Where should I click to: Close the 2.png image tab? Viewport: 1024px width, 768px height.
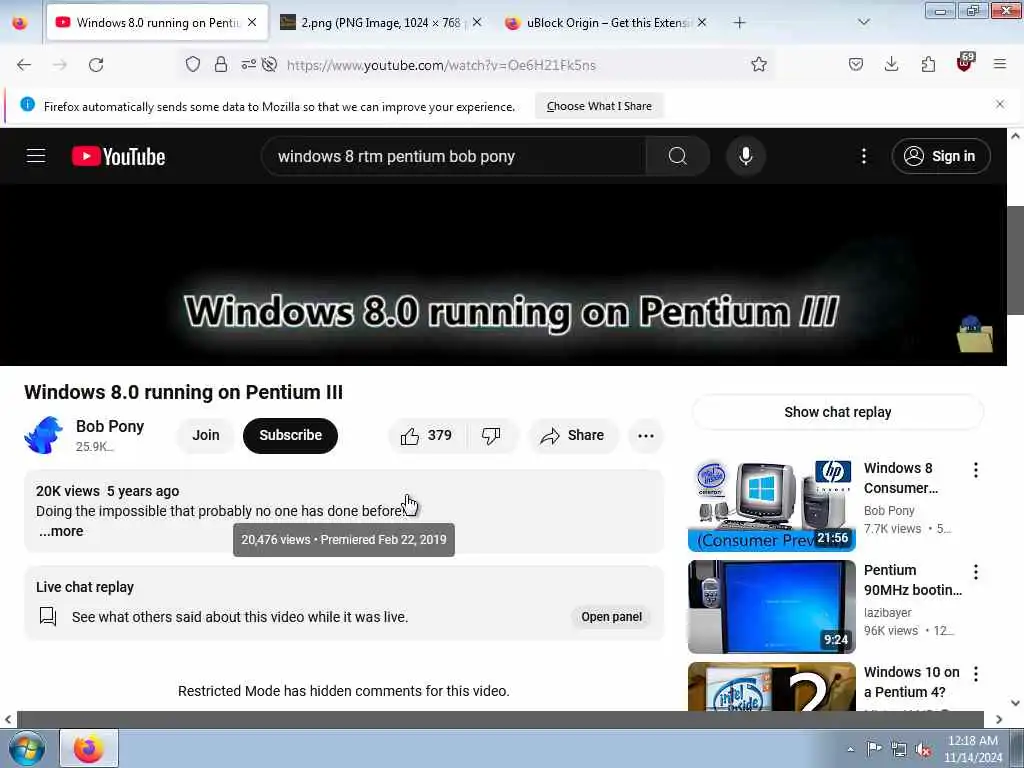(x=477, y=22)
